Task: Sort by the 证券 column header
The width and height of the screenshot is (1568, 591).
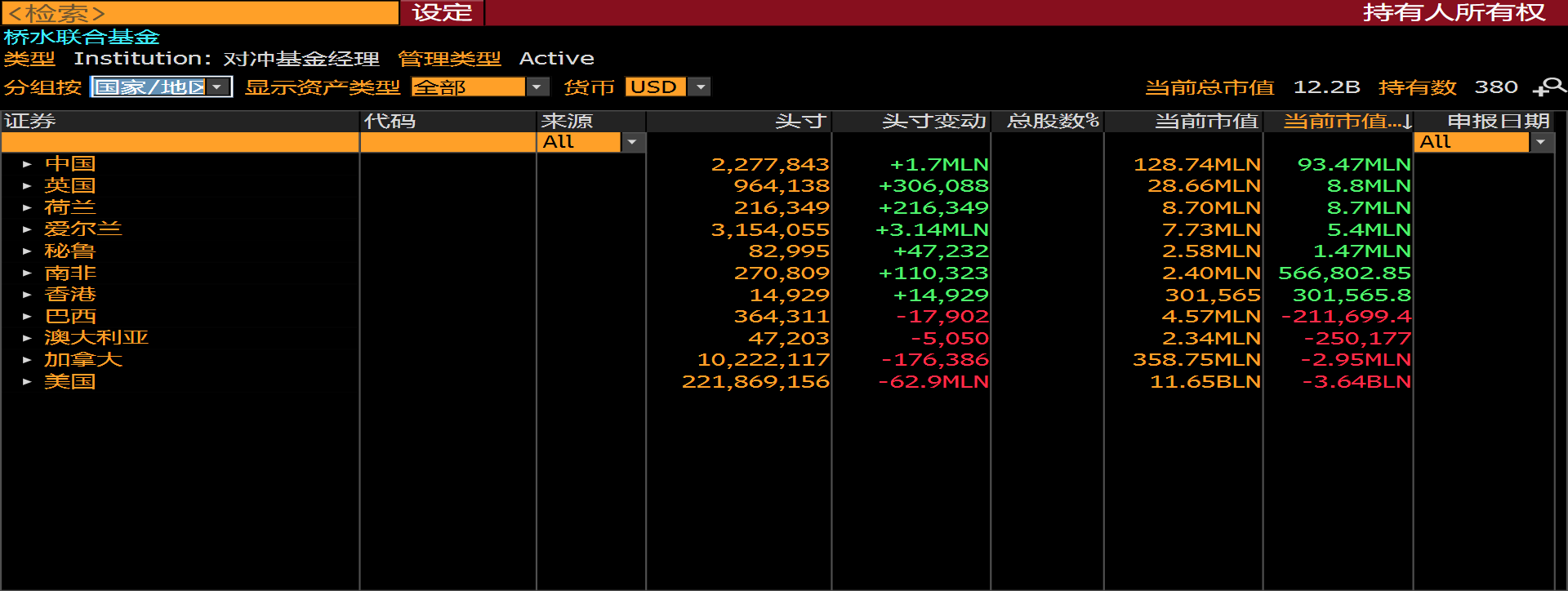Action: point(180,121)
